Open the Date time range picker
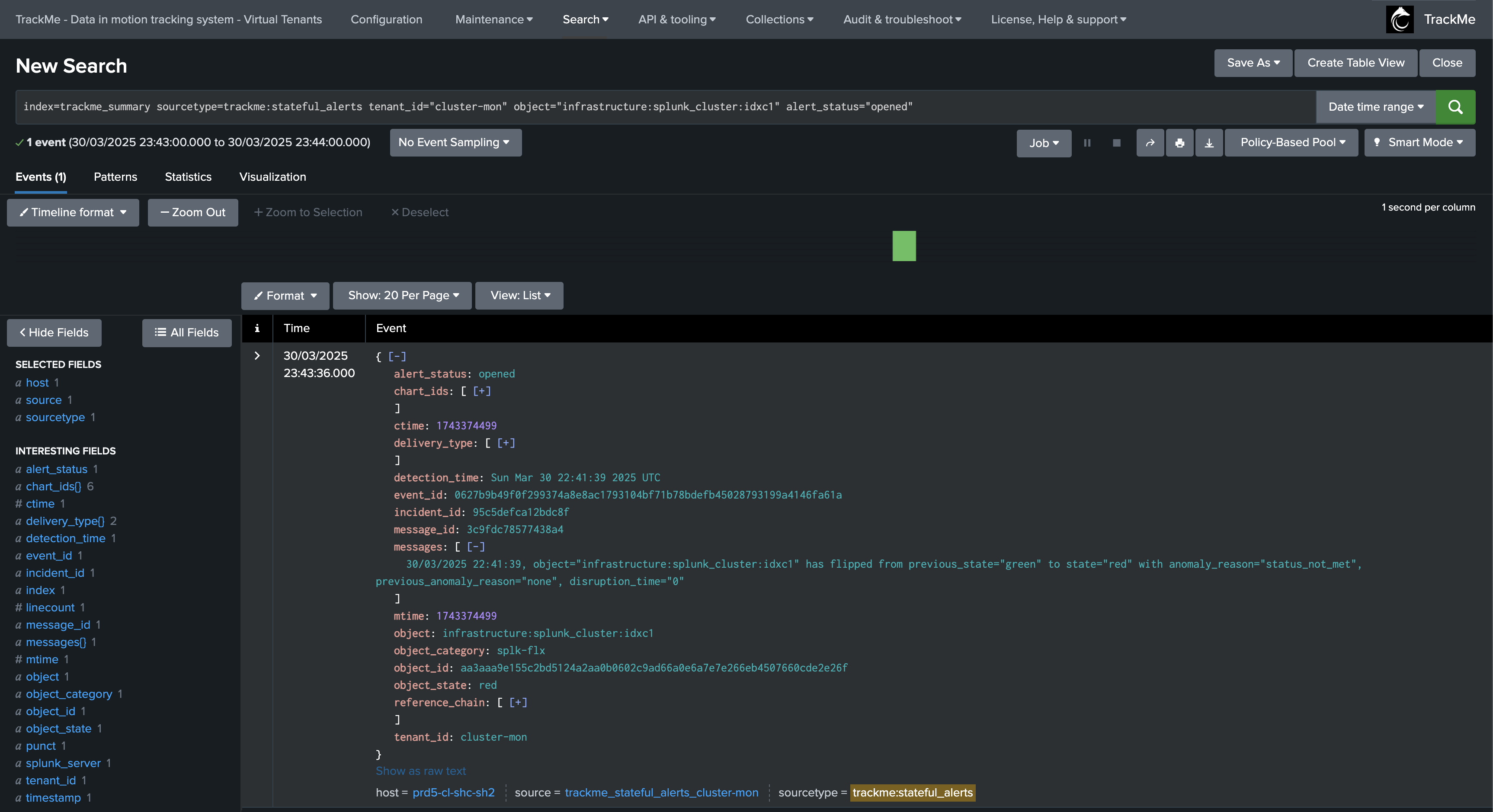 click(1376, 107)
